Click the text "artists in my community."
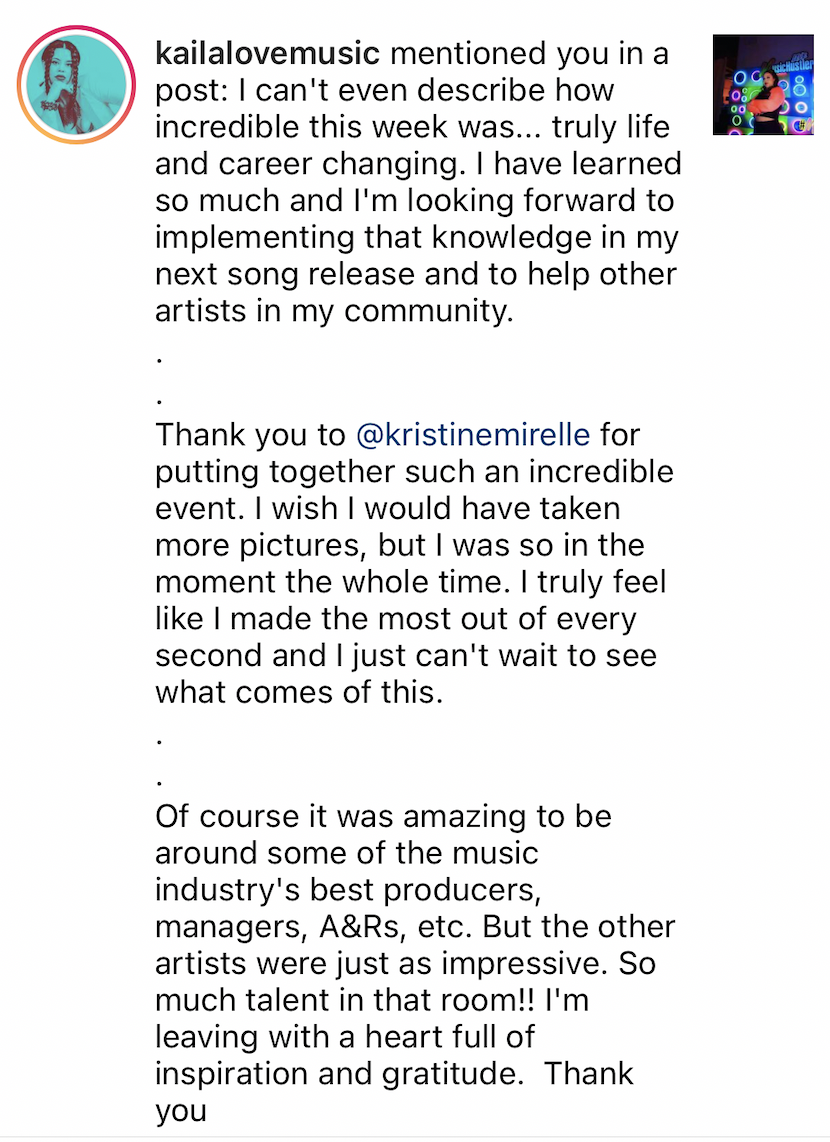Screen dimensions: 830x1142 334,311
